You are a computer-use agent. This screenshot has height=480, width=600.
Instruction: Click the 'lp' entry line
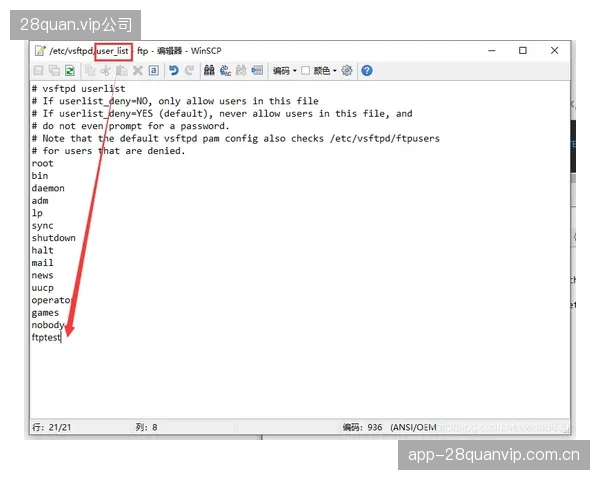37,213
